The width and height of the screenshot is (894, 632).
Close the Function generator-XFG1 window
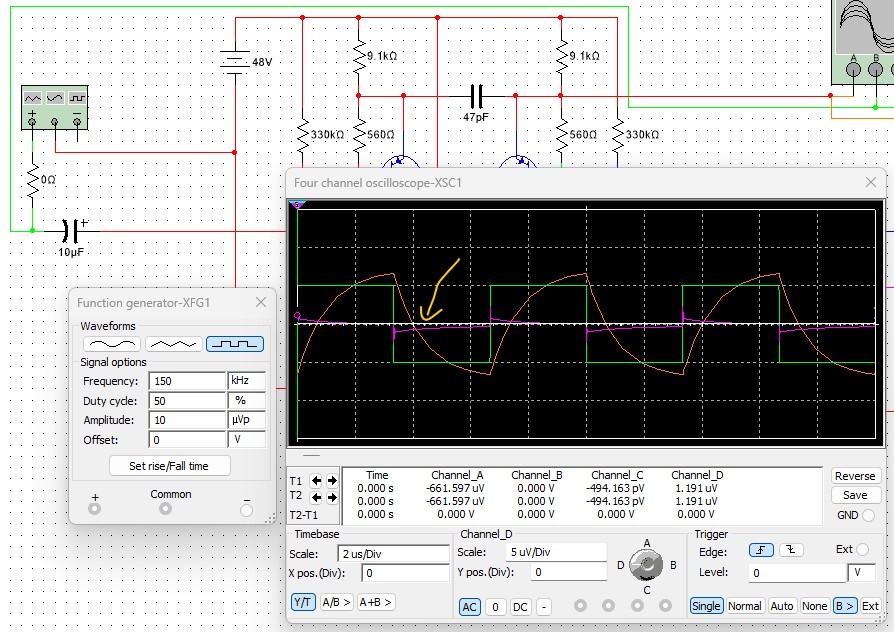pos(261,302)
